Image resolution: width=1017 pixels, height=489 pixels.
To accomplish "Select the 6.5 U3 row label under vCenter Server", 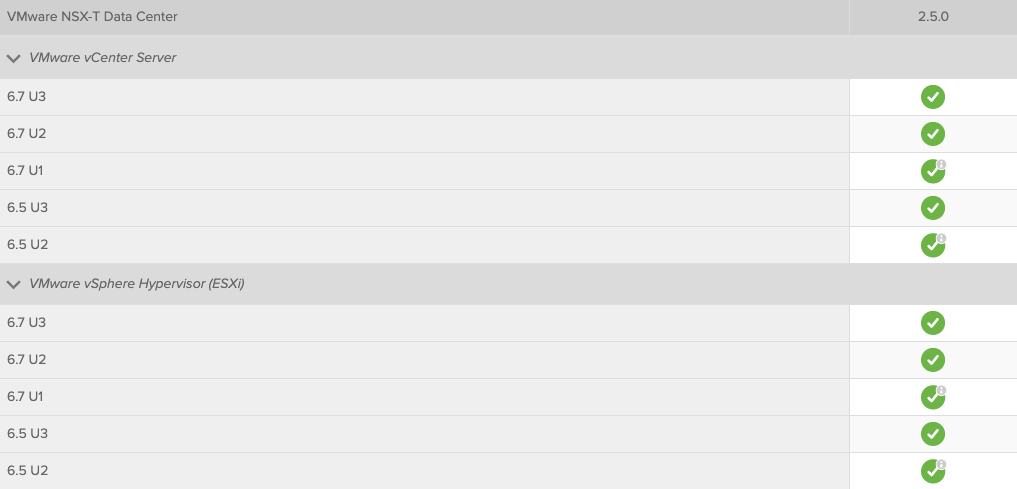I will point(27,208).
